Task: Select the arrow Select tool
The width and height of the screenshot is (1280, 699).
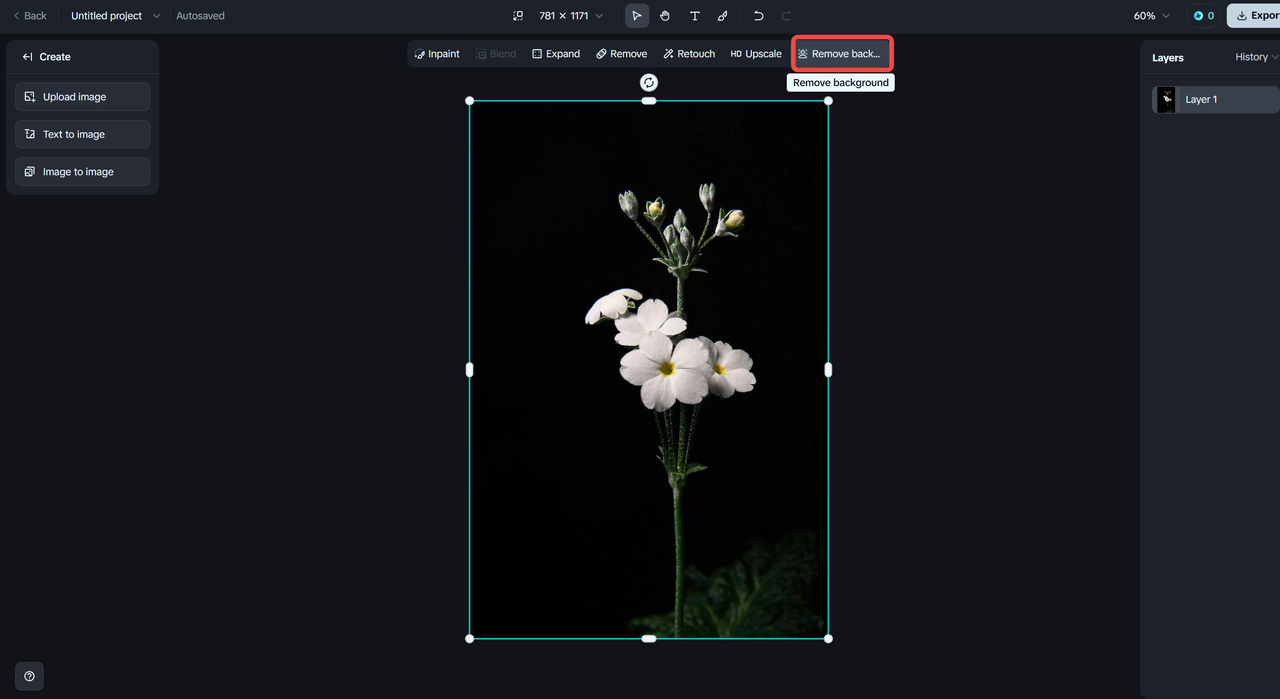Action: (x=637, y=16)
